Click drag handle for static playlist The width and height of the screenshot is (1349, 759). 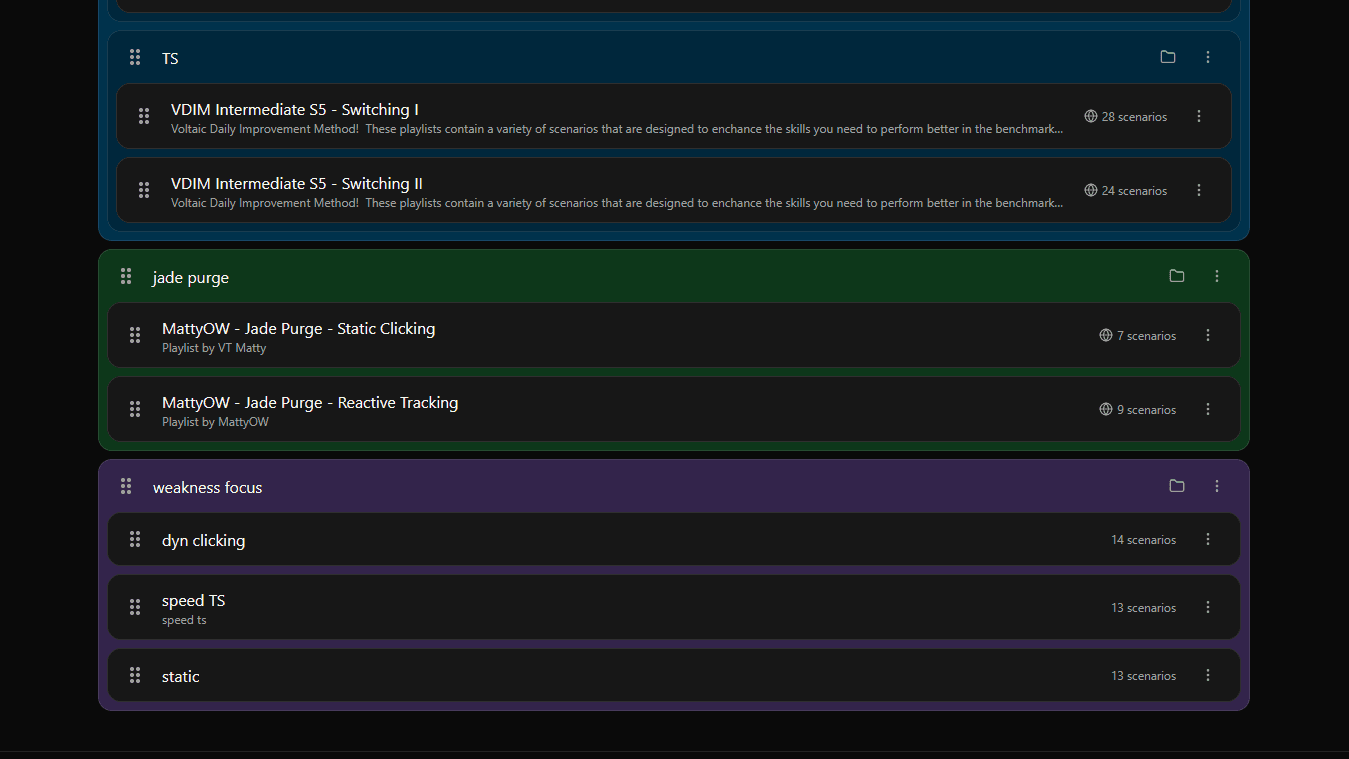(135, 675)
